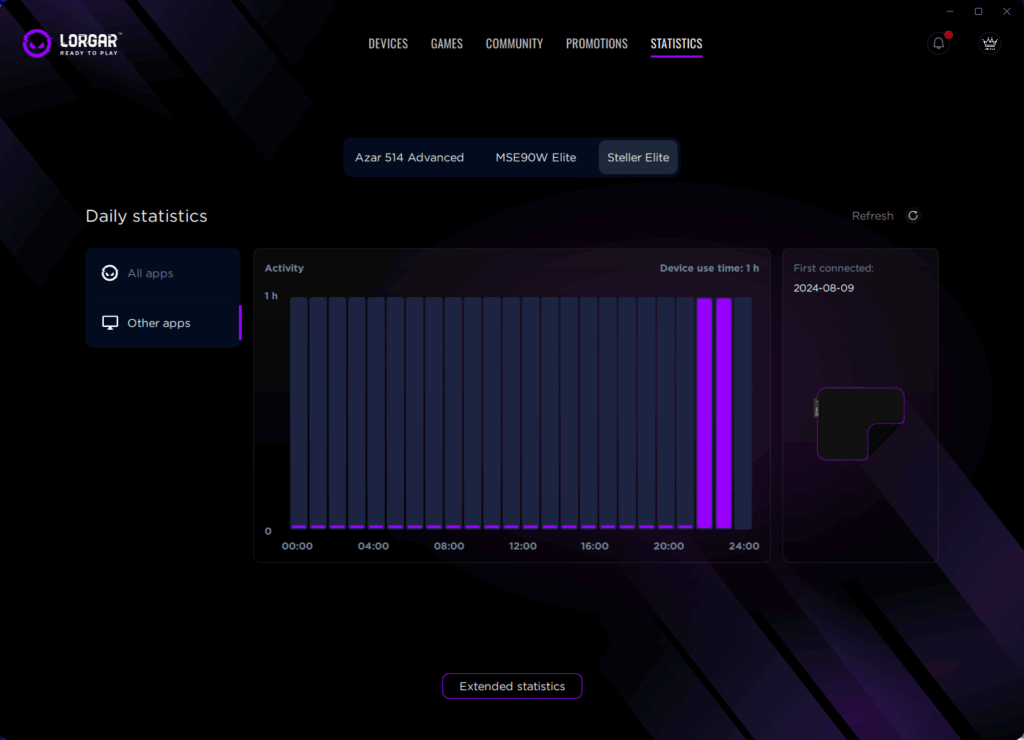
Task: Open the notifications bell
Action: pos(938,43)
